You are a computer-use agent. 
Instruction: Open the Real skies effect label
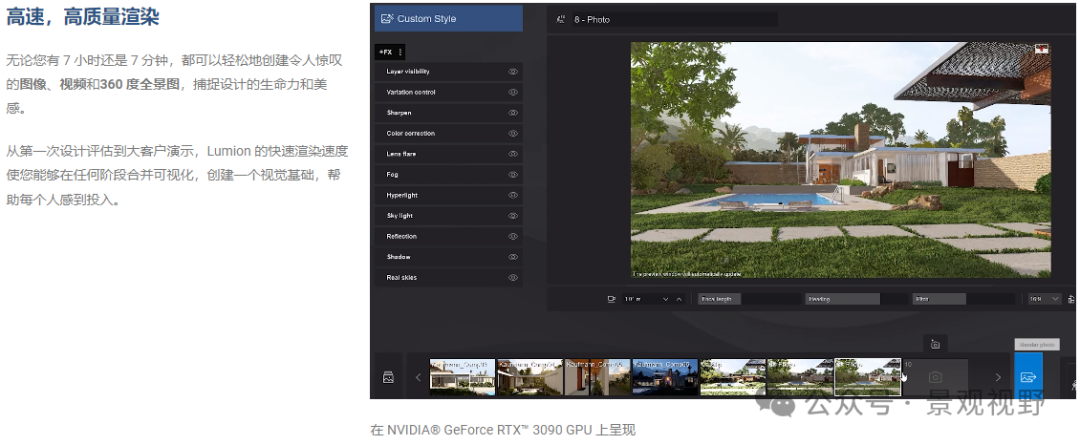coord(402,278)
